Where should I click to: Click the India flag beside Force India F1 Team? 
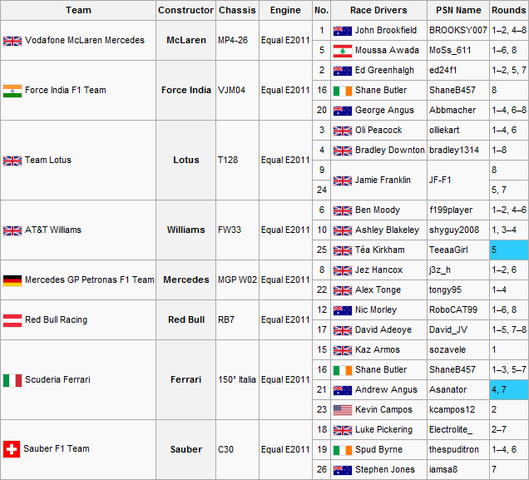tap(12, 91)
